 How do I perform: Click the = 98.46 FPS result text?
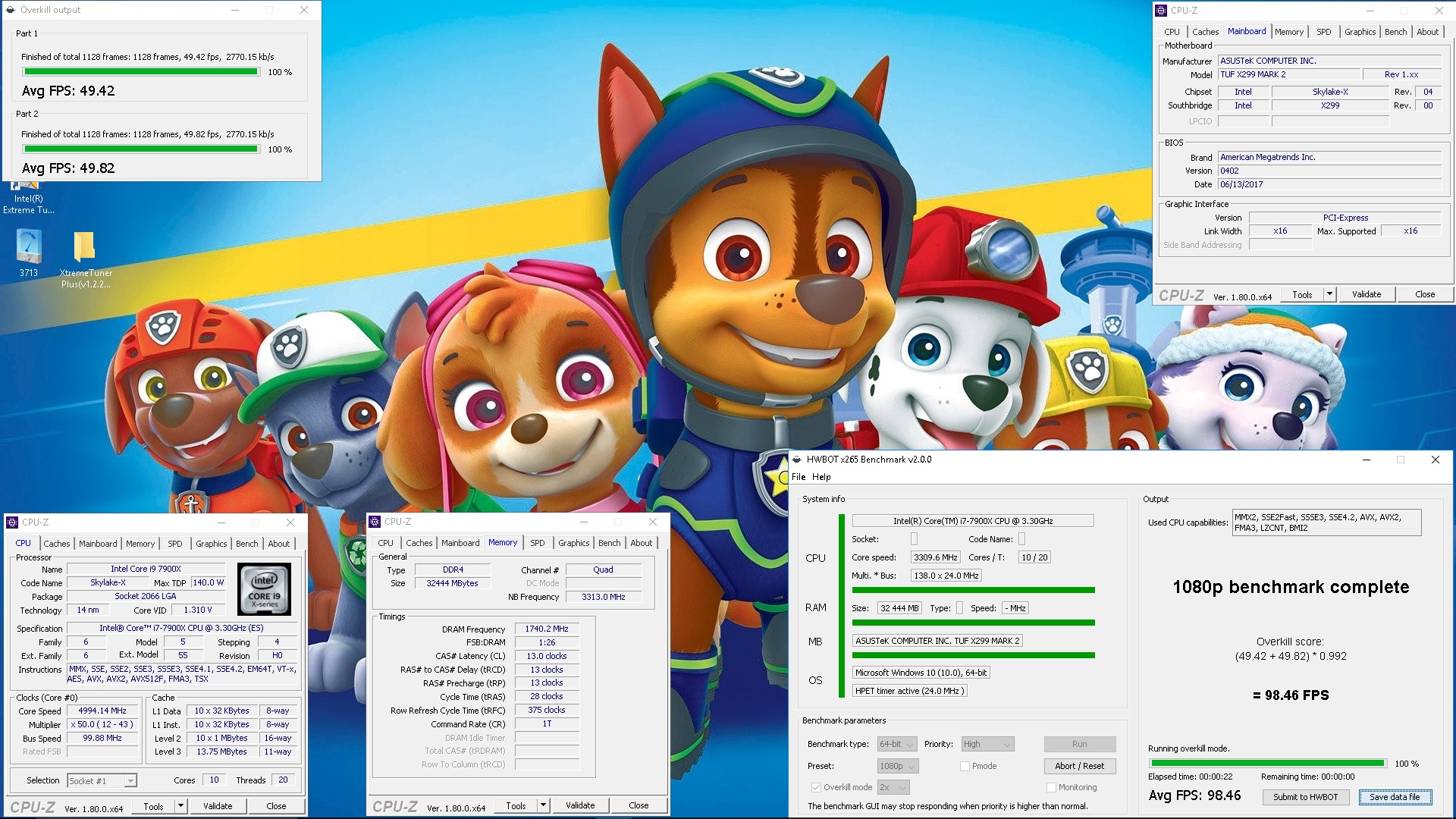[1291, 695]
